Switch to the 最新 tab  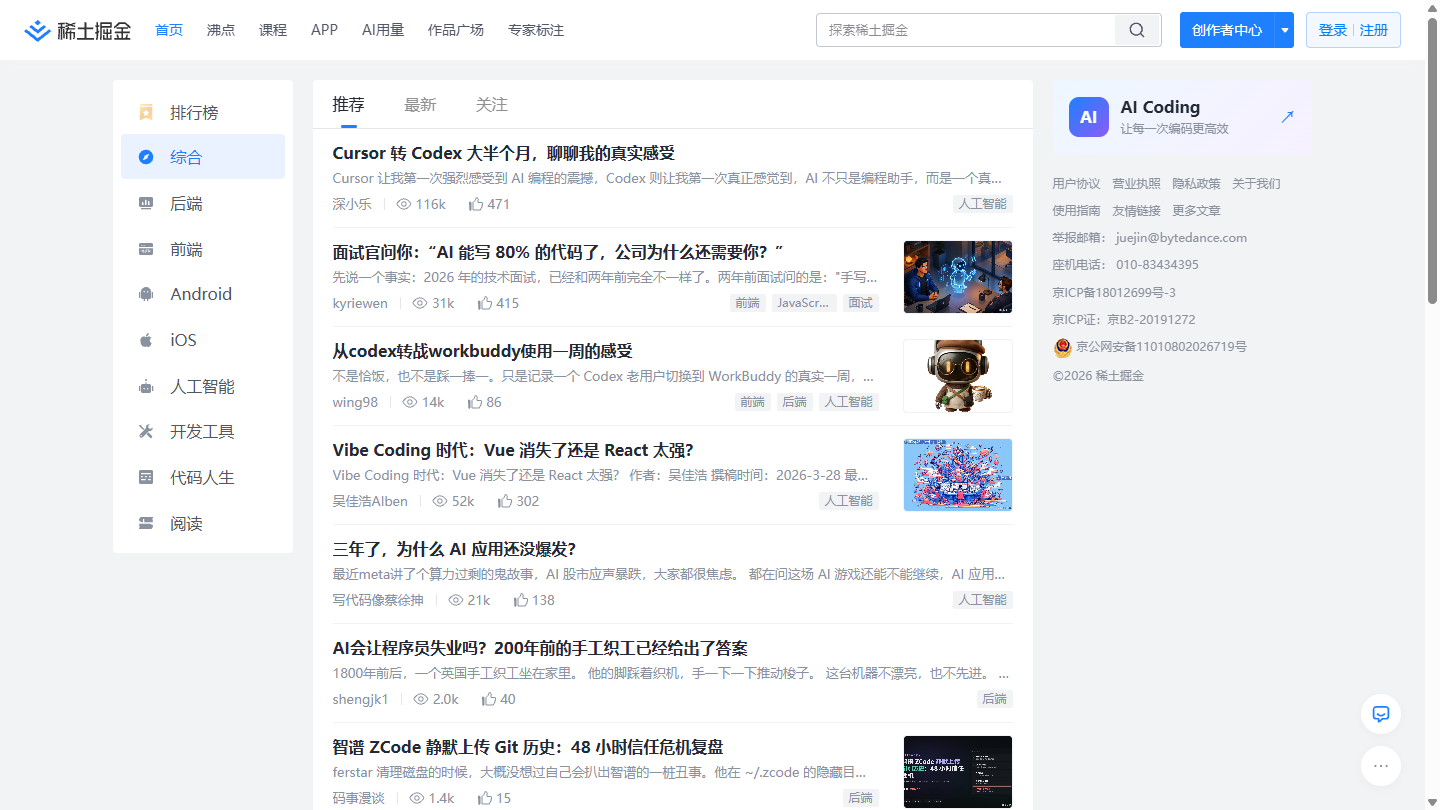420,104
